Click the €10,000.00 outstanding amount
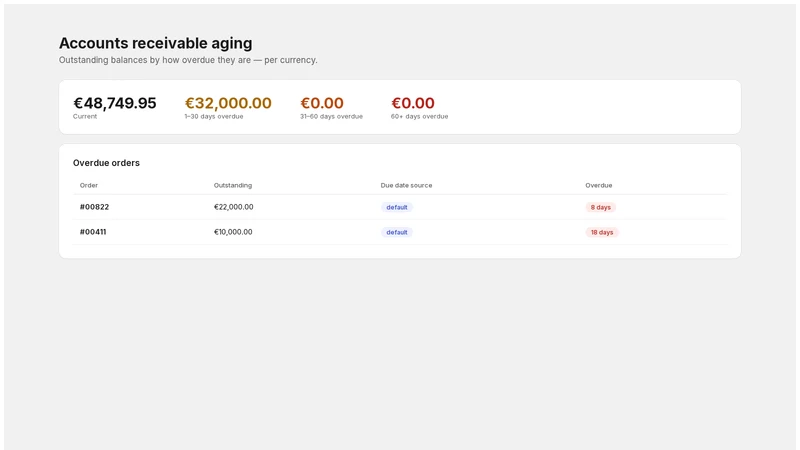 (x=233, y=232)
